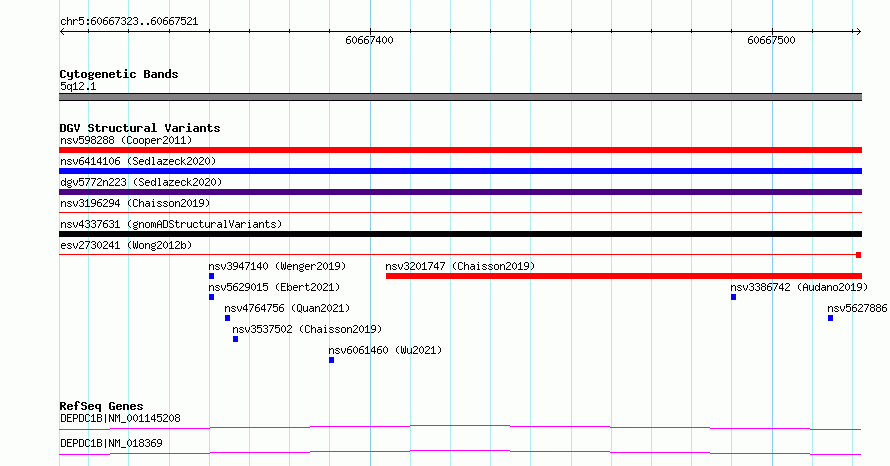
Task: Click the nsv3386742 (Audano2019) blue marker
Action: pyautogui.click(x=733, y=297)
